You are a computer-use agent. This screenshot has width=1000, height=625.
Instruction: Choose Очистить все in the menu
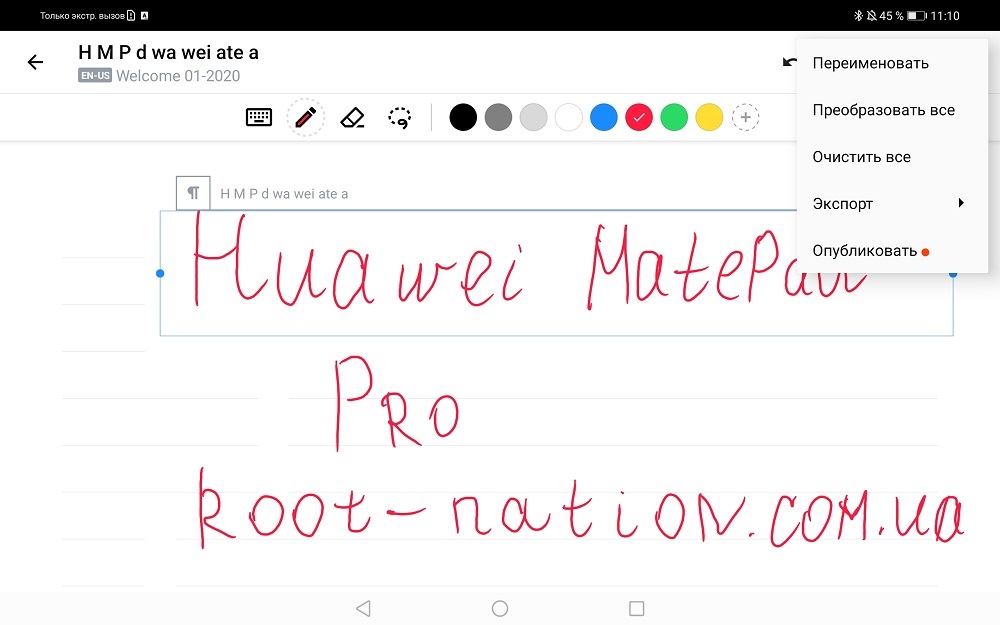click(x=892, y=157)
